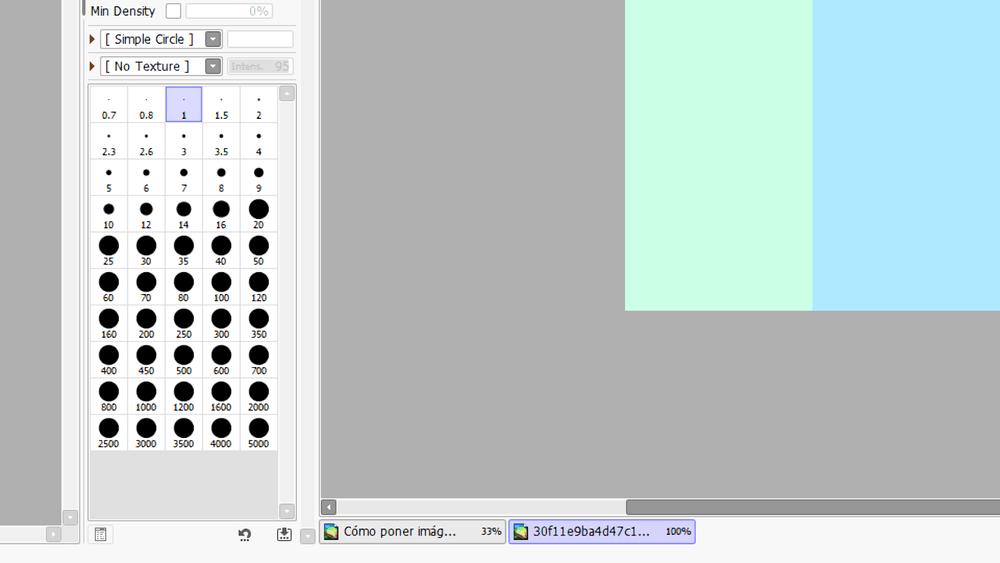Click left panel scroll right arrow
The height and width of the screenshot is (563, 1000).
coord(54,534)
